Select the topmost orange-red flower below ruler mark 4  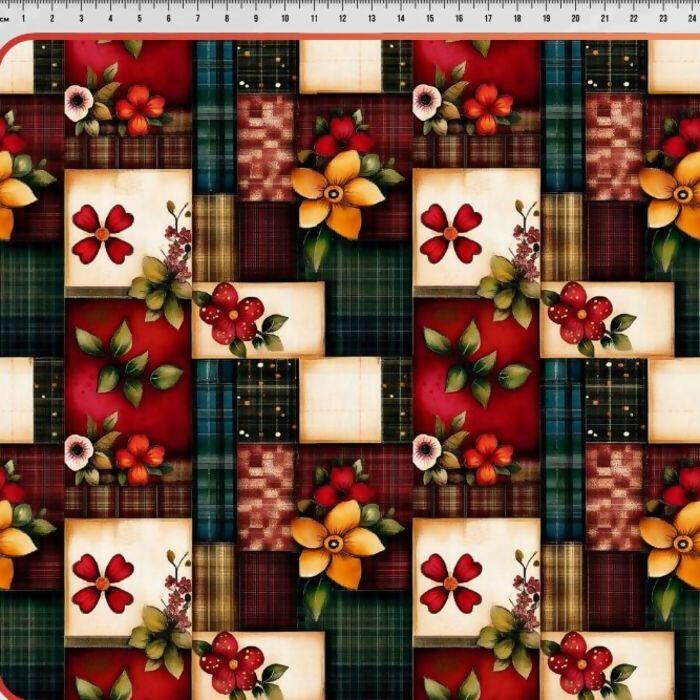click(x=140, y=106)
